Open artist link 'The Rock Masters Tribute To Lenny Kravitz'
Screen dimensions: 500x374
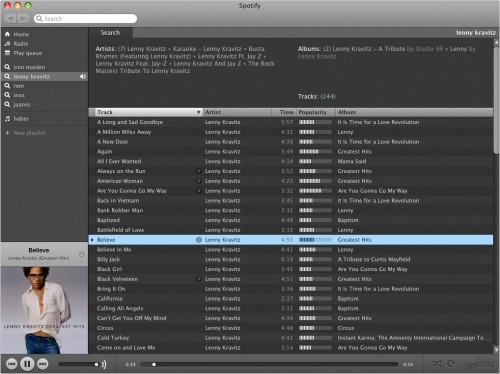pos(185,67)
